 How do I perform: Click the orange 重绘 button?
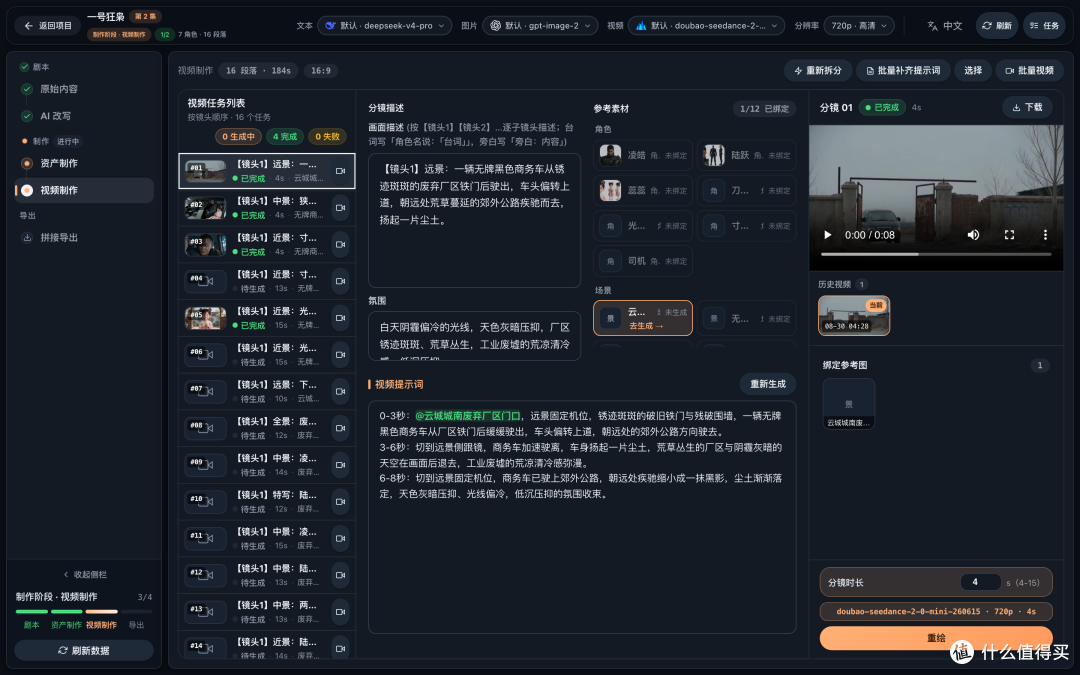pos(936,638)
